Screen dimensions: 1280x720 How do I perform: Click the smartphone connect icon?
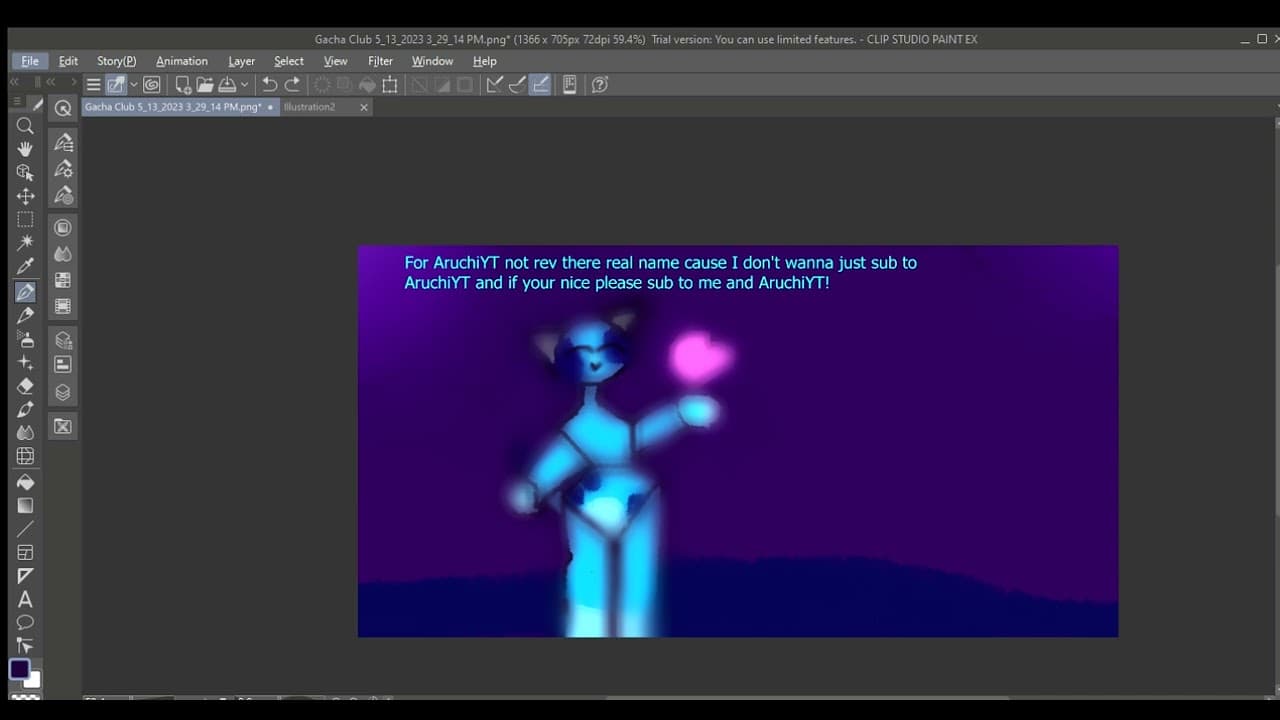569,85
